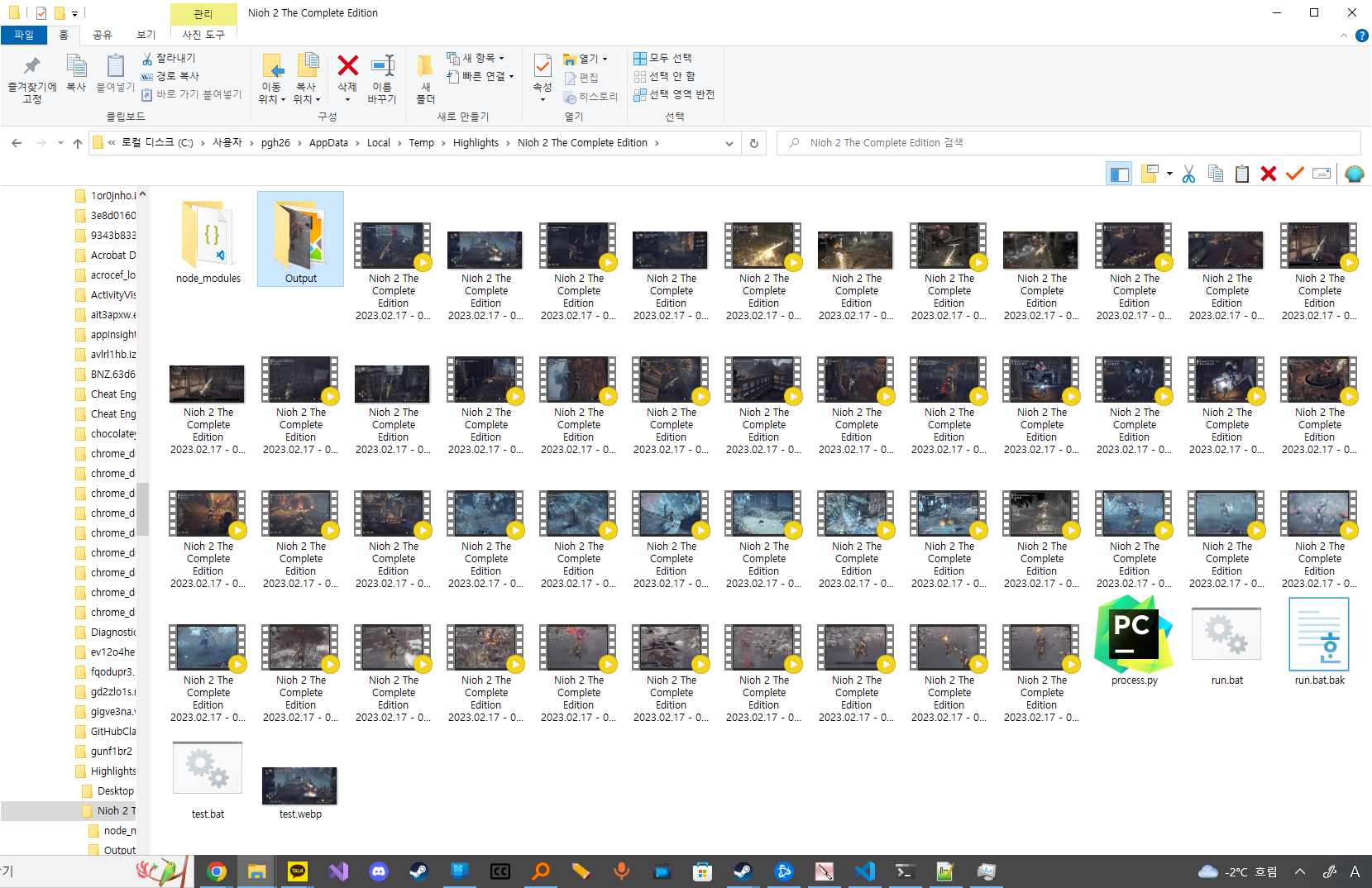Open the 복사 위치 copy-to dropdown

click(307, 79)
